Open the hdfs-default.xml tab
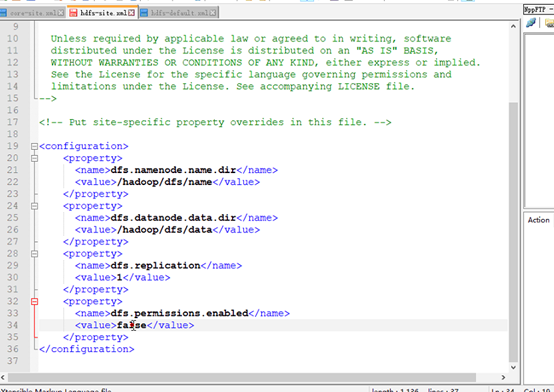554x392 pixels. pos(179,13)
